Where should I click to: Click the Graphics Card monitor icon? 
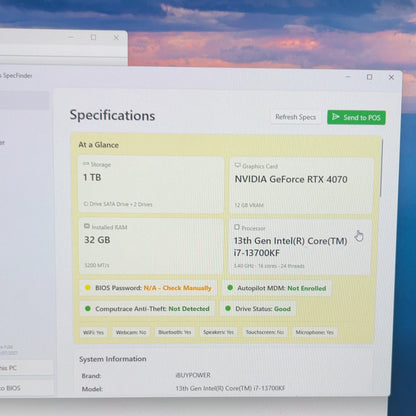point(238,165)
